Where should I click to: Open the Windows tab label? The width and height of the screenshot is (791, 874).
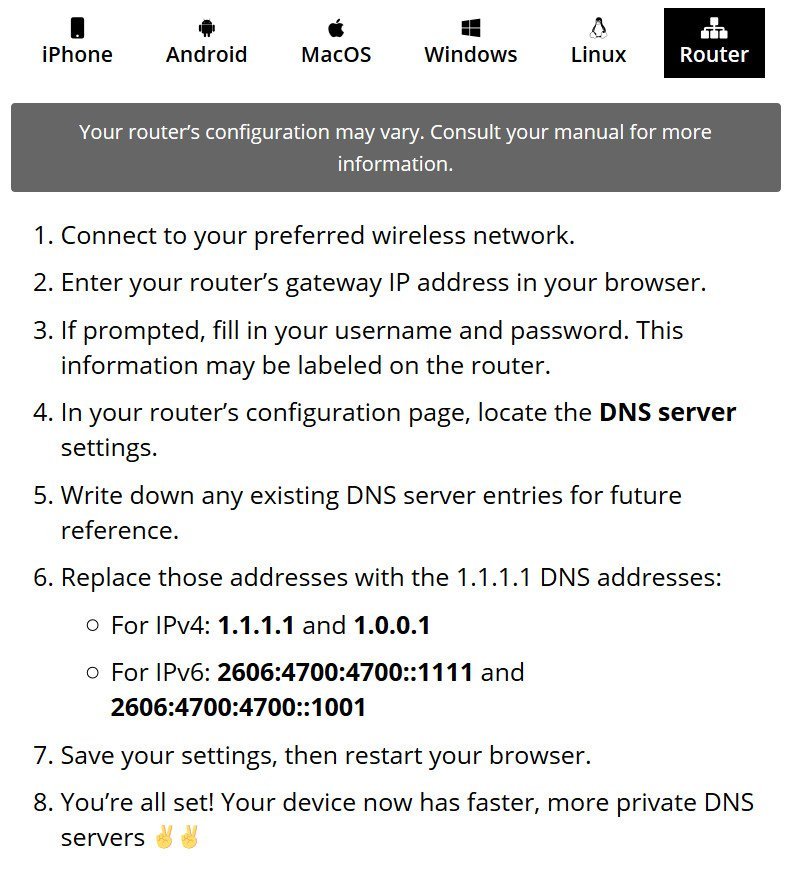click(471, 55)
